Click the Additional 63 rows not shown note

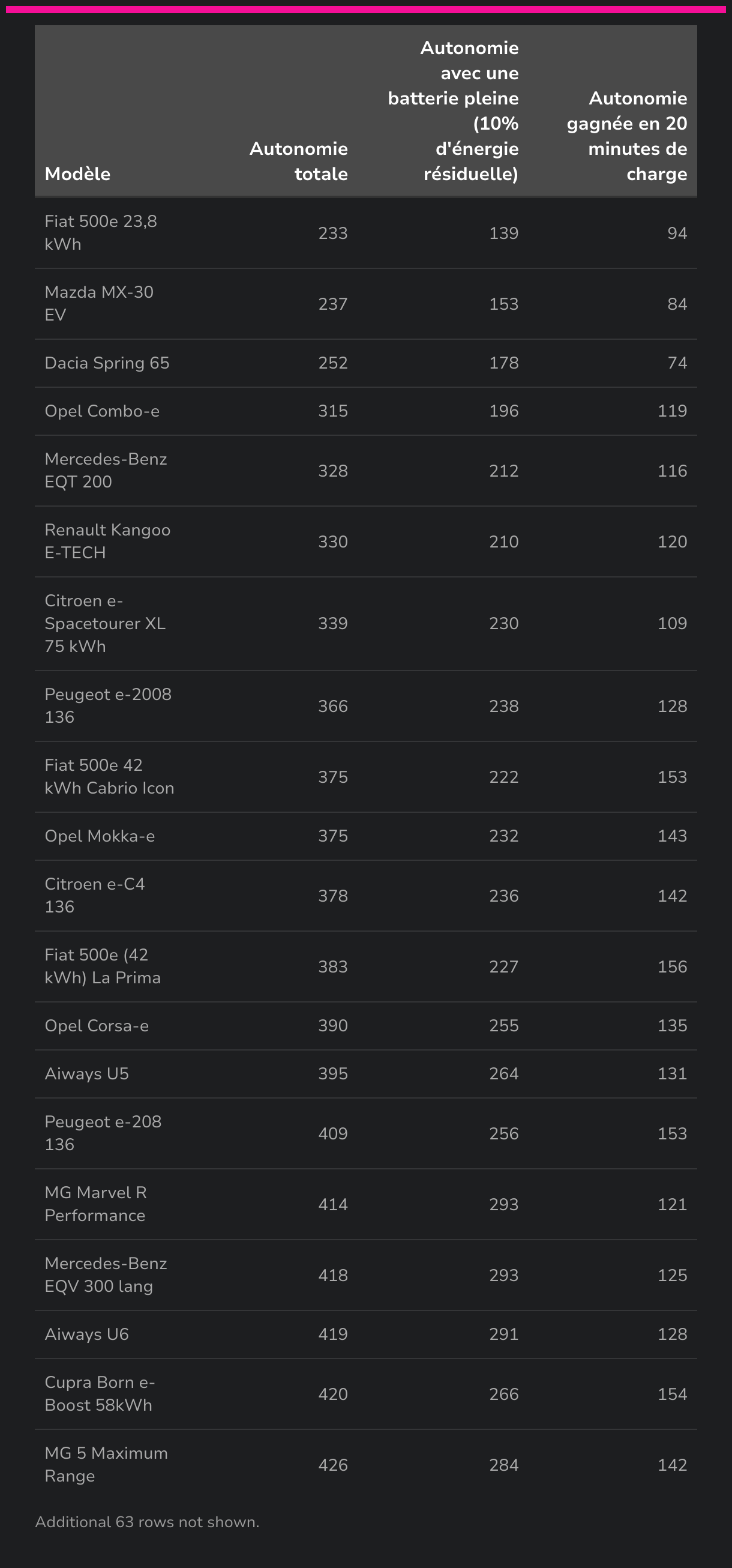coord(147,1522)
